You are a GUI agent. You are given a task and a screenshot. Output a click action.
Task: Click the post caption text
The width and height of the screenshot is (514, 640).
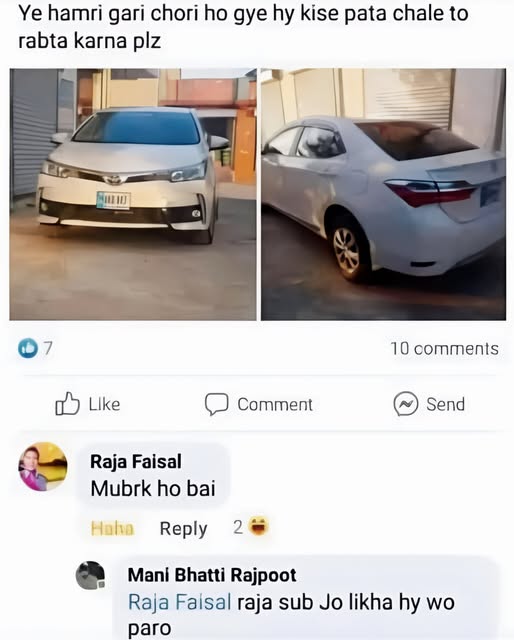tap(243, 27)
